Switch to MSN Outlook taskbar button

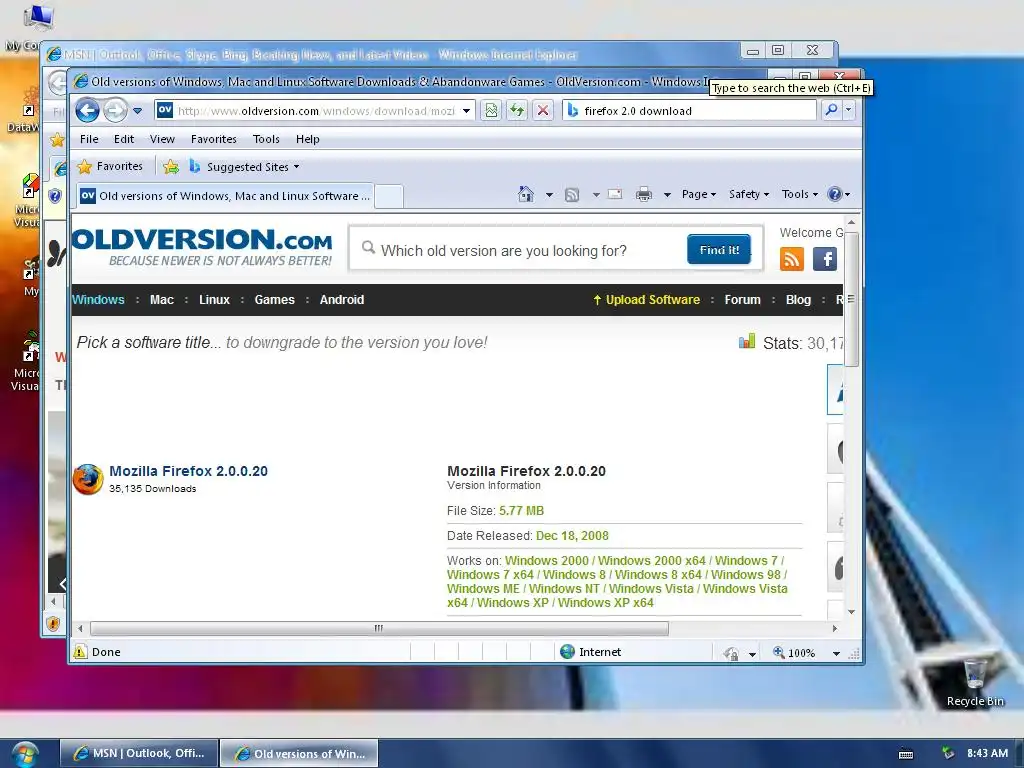point(139,753)
